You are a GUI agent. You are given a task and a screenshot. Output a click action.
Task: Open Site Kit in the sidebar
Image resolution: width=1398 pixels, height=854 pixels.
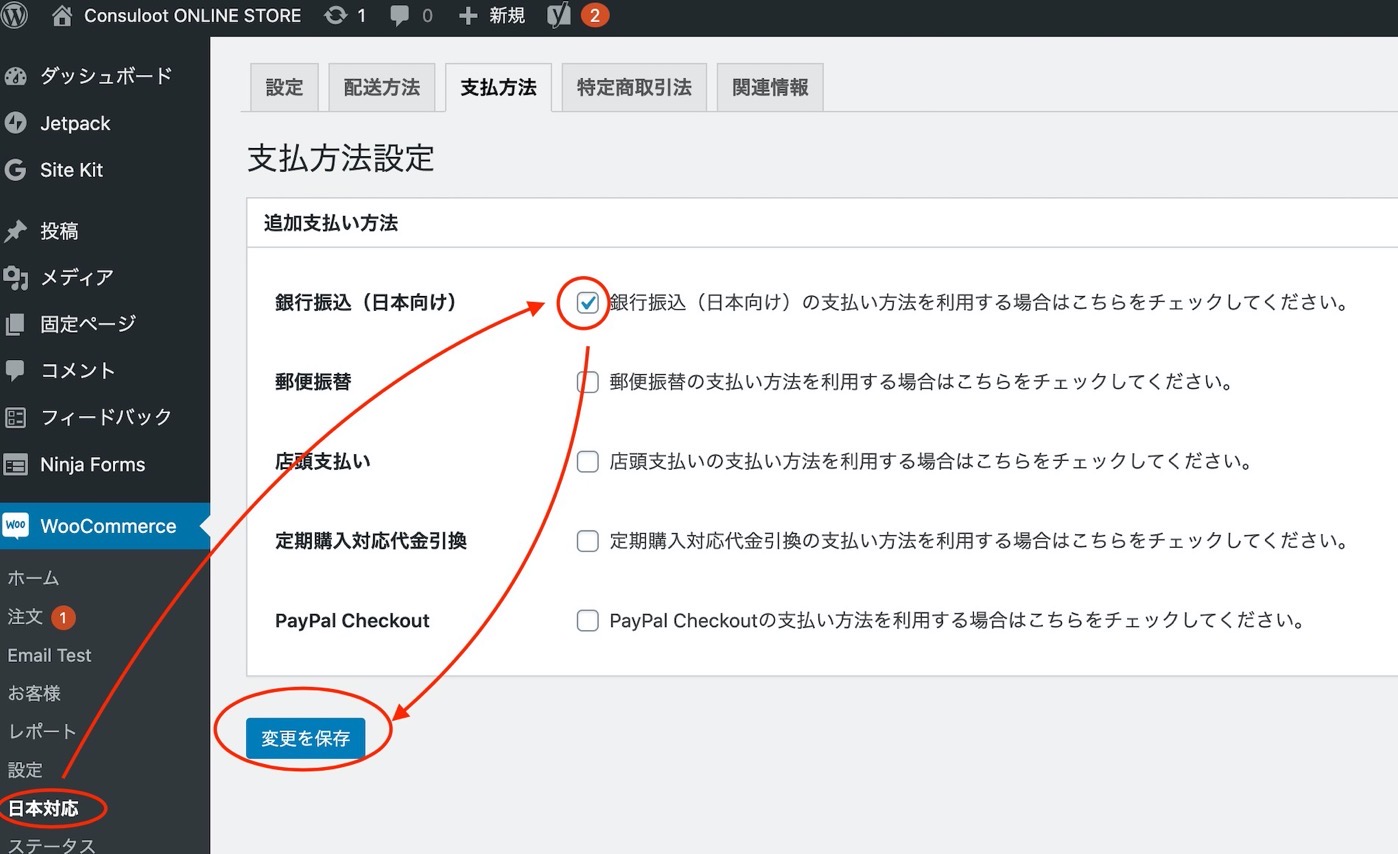coord(71,170)
